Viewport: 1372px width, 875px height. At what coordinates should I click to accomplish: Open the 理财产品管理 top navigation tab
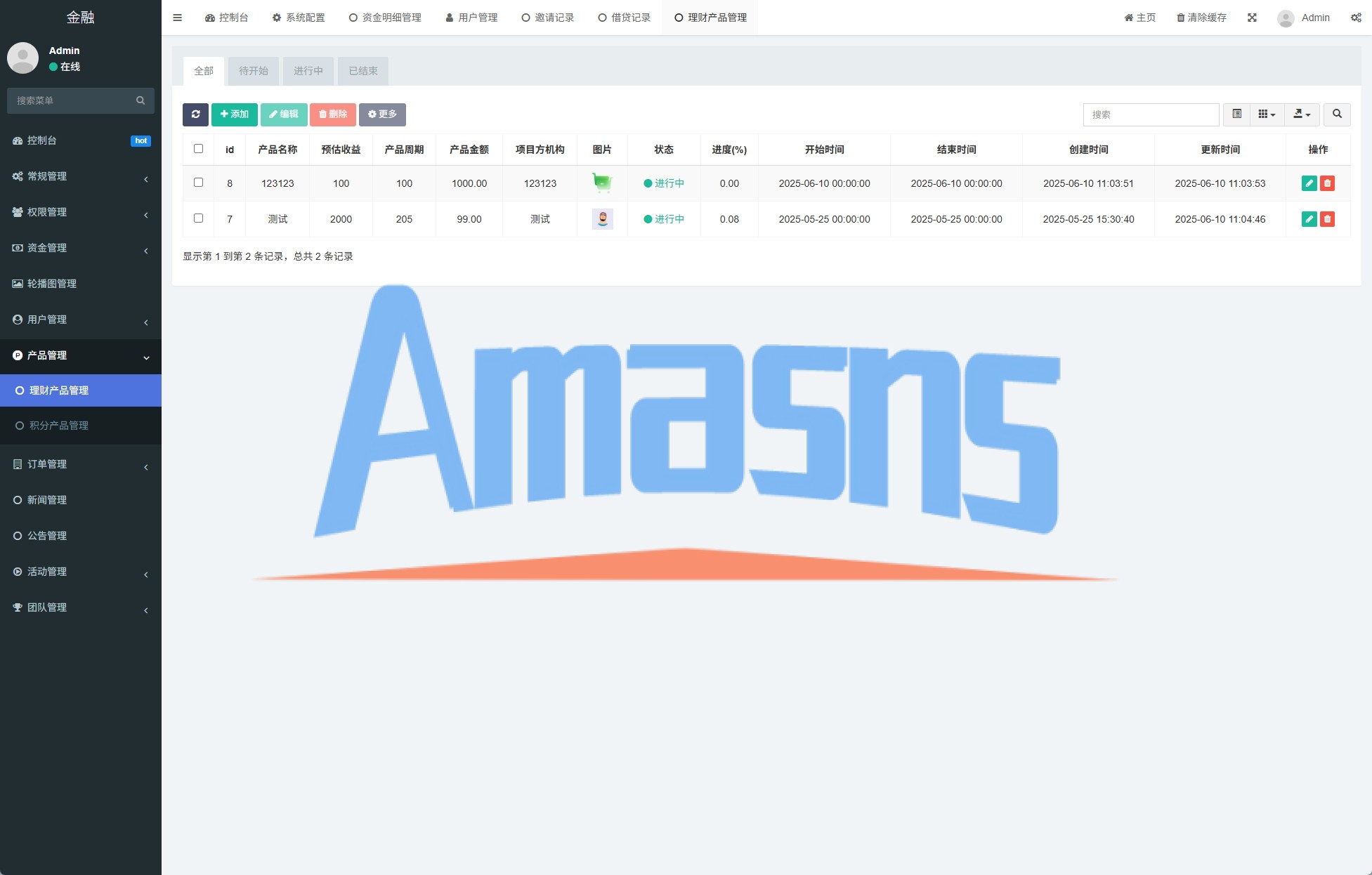(710, 18)
